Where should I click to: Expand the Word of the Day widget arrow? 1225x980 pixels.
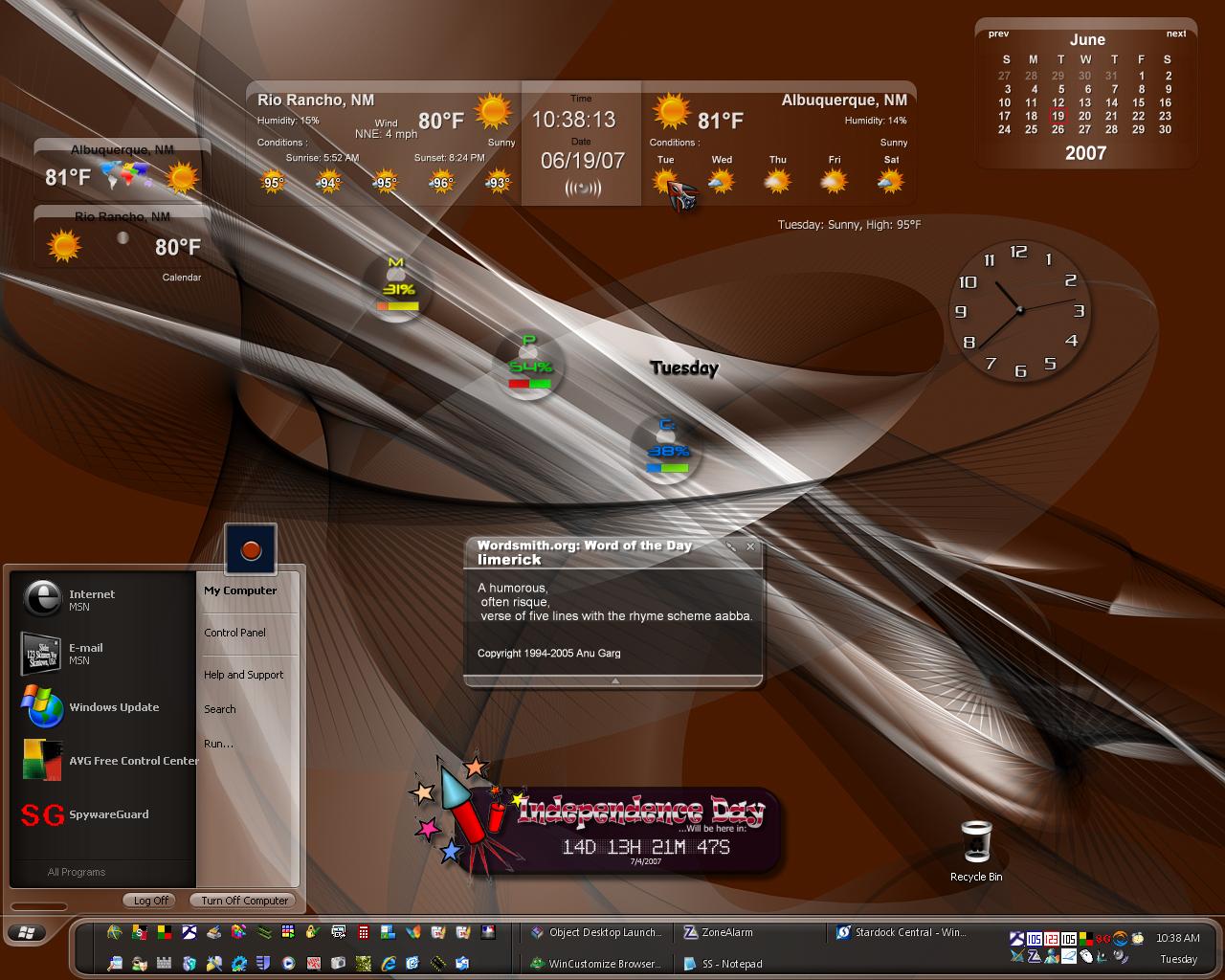click(614, 680)
